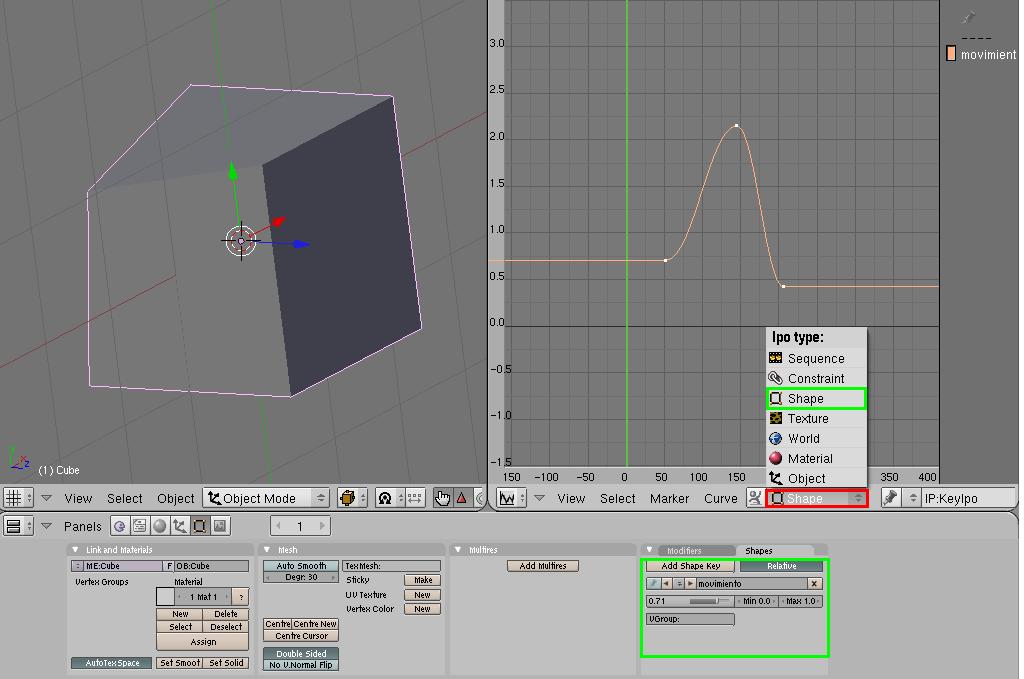Click the Sequence filmstrip icon in Ipo list
Image resolution: width=1024 pixels, height=679 pixels.
776,358
